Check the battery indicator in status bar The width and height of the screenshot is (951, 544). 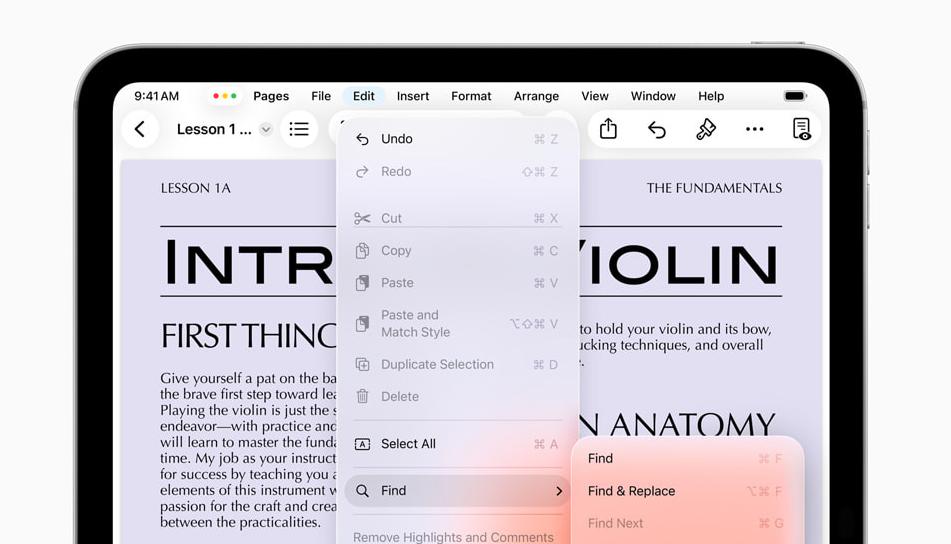click(x=795, y=96)
